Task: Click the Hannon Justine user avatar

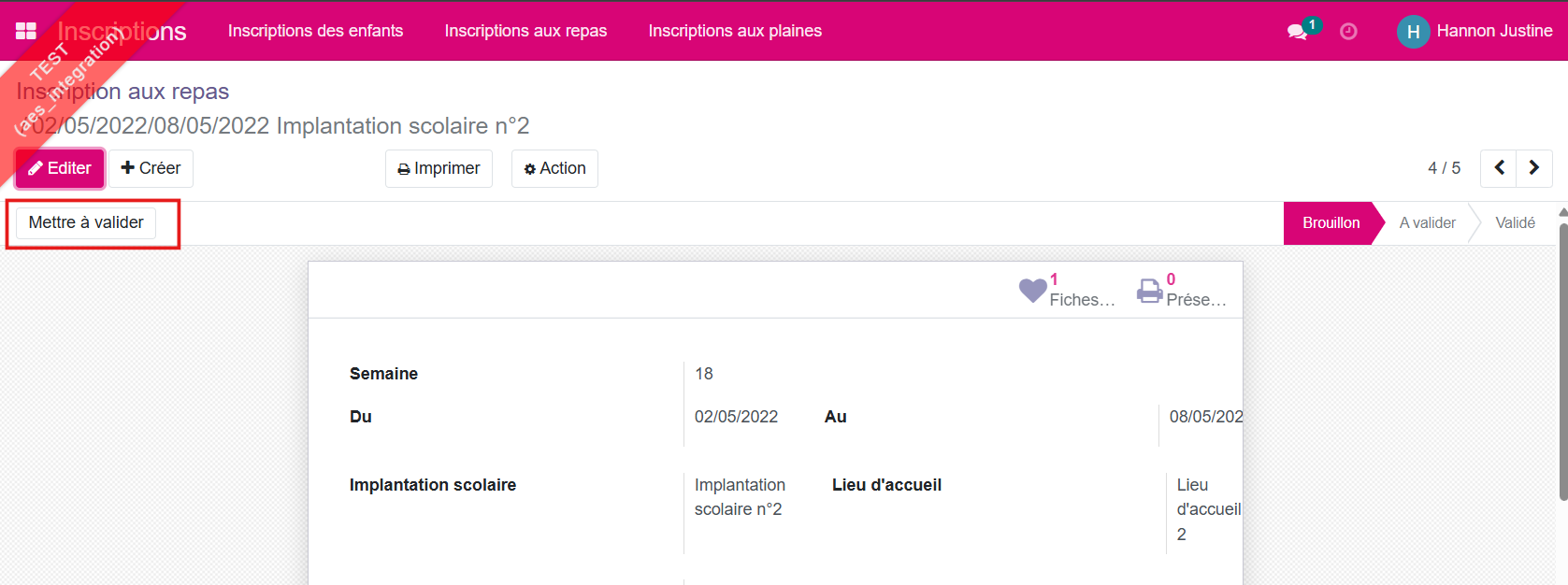Action: pyautogui.click(x=1413, y=32)
